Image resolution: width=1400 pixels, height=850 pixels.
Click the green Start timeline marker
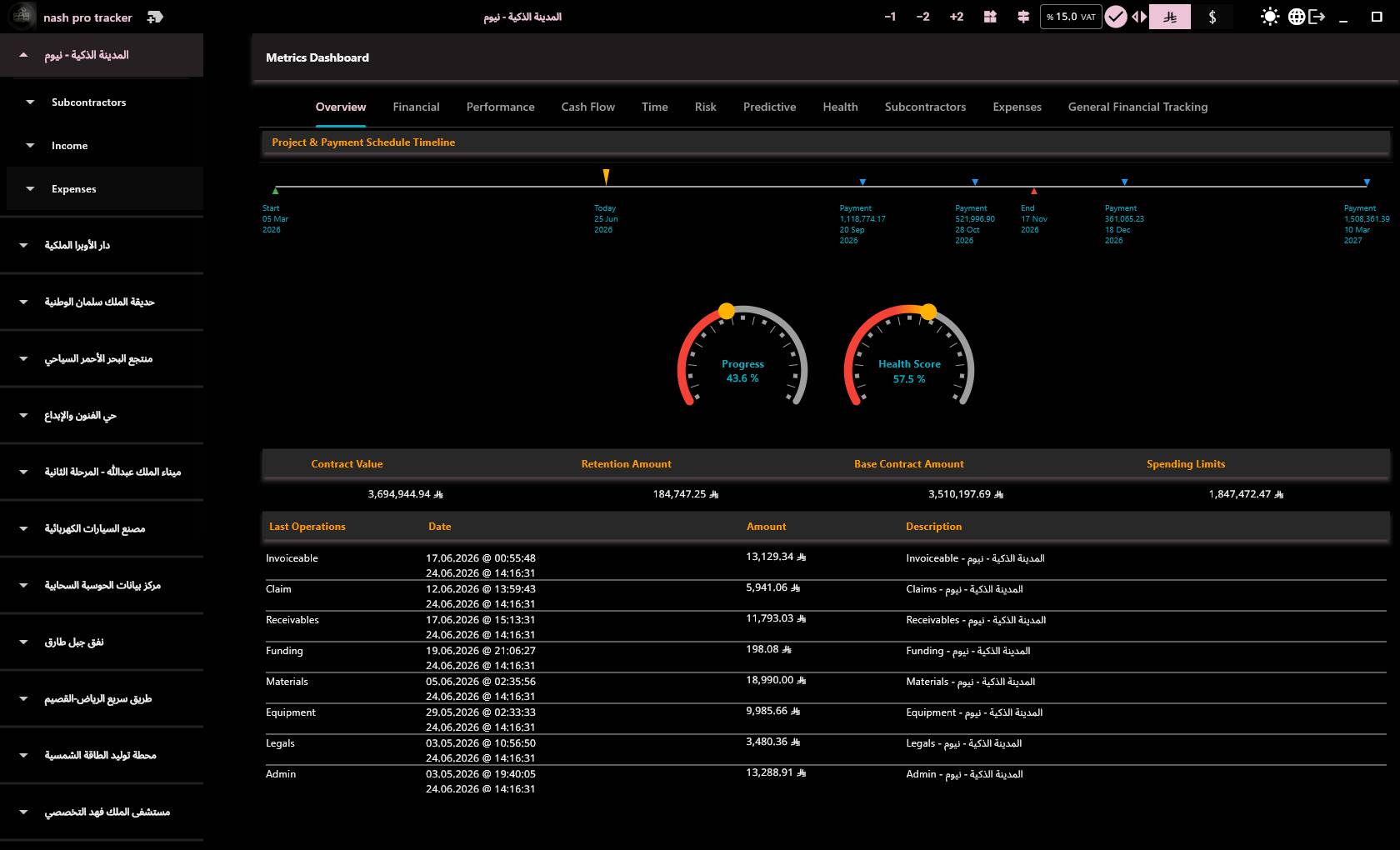point(276,191)
